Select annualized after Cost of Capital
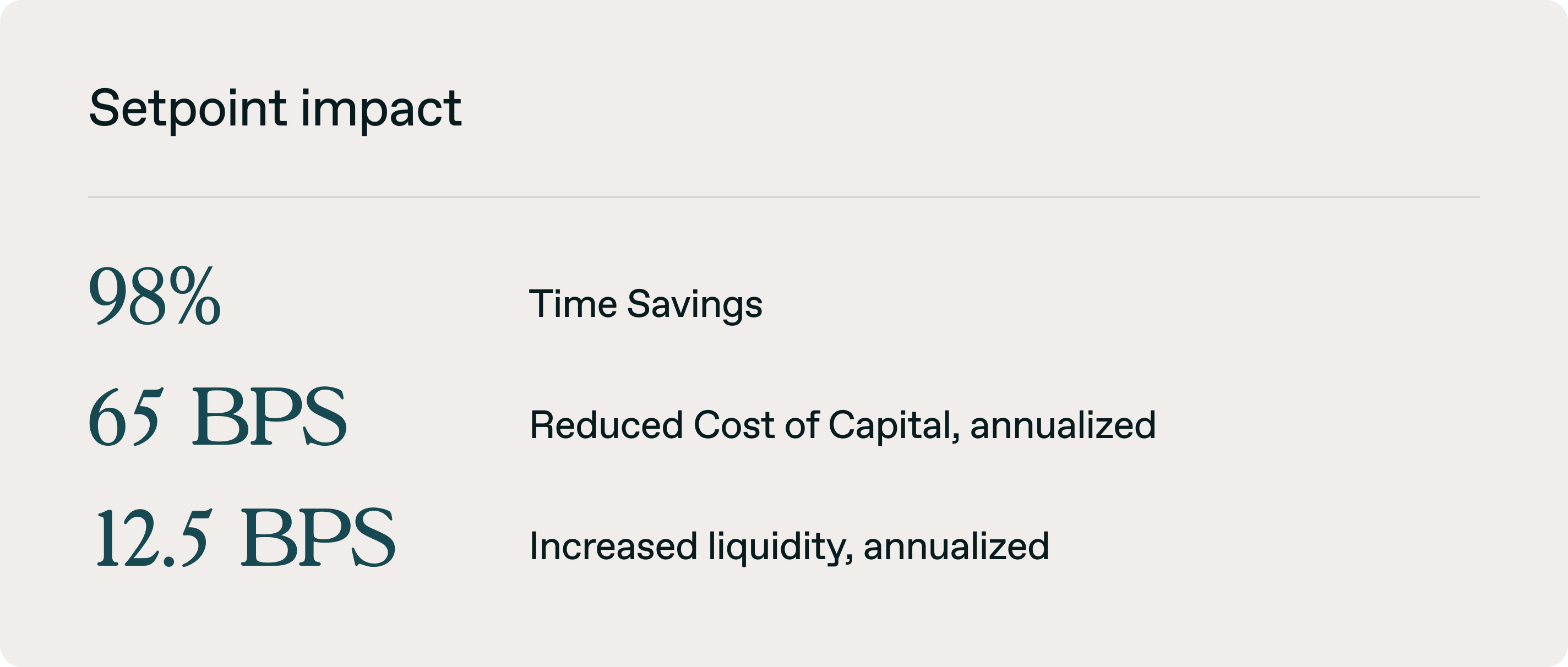Screen dimensions: 1568x667 tap(1063, 425)
